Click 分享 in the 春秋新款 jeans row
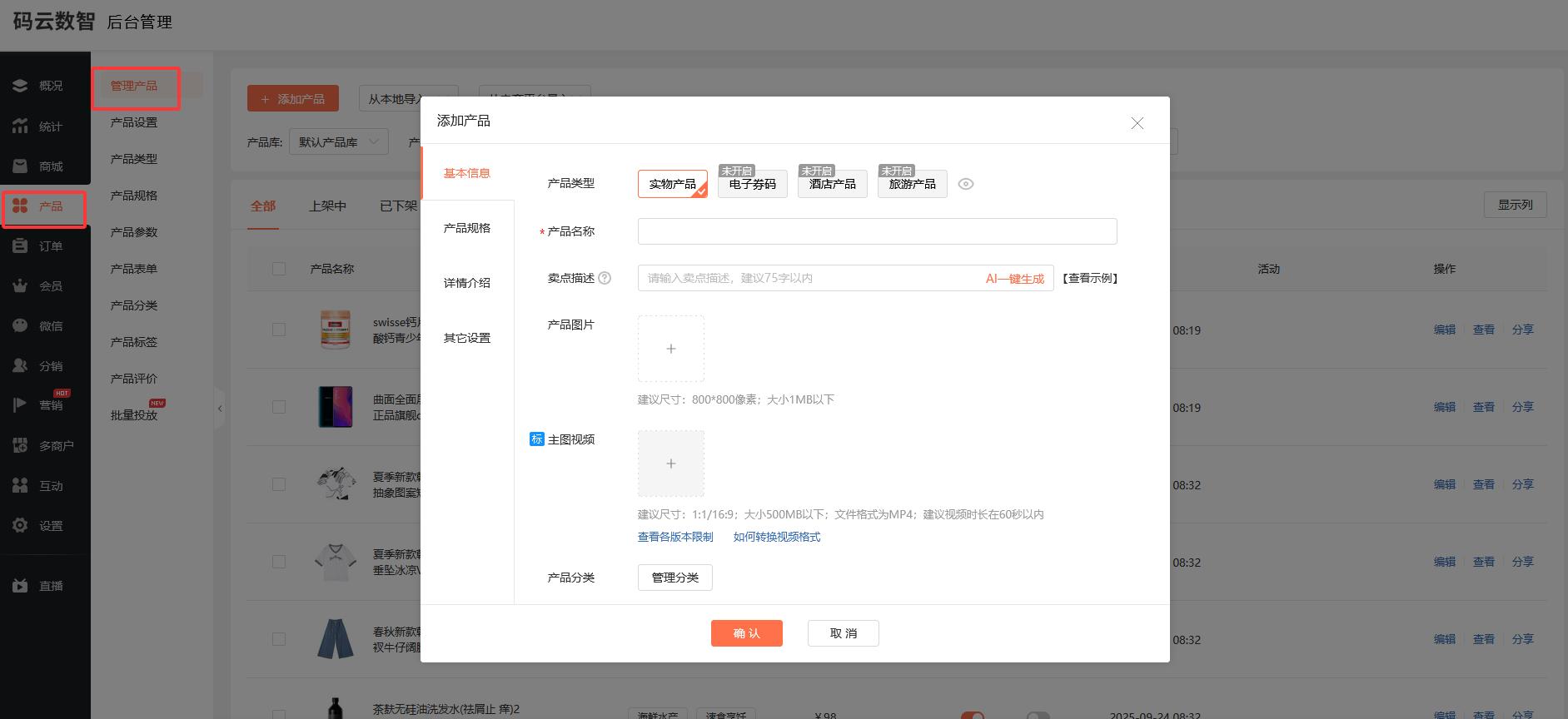Image resolution: width=1568 pixels, height=719 pixels. [1523, 639]
